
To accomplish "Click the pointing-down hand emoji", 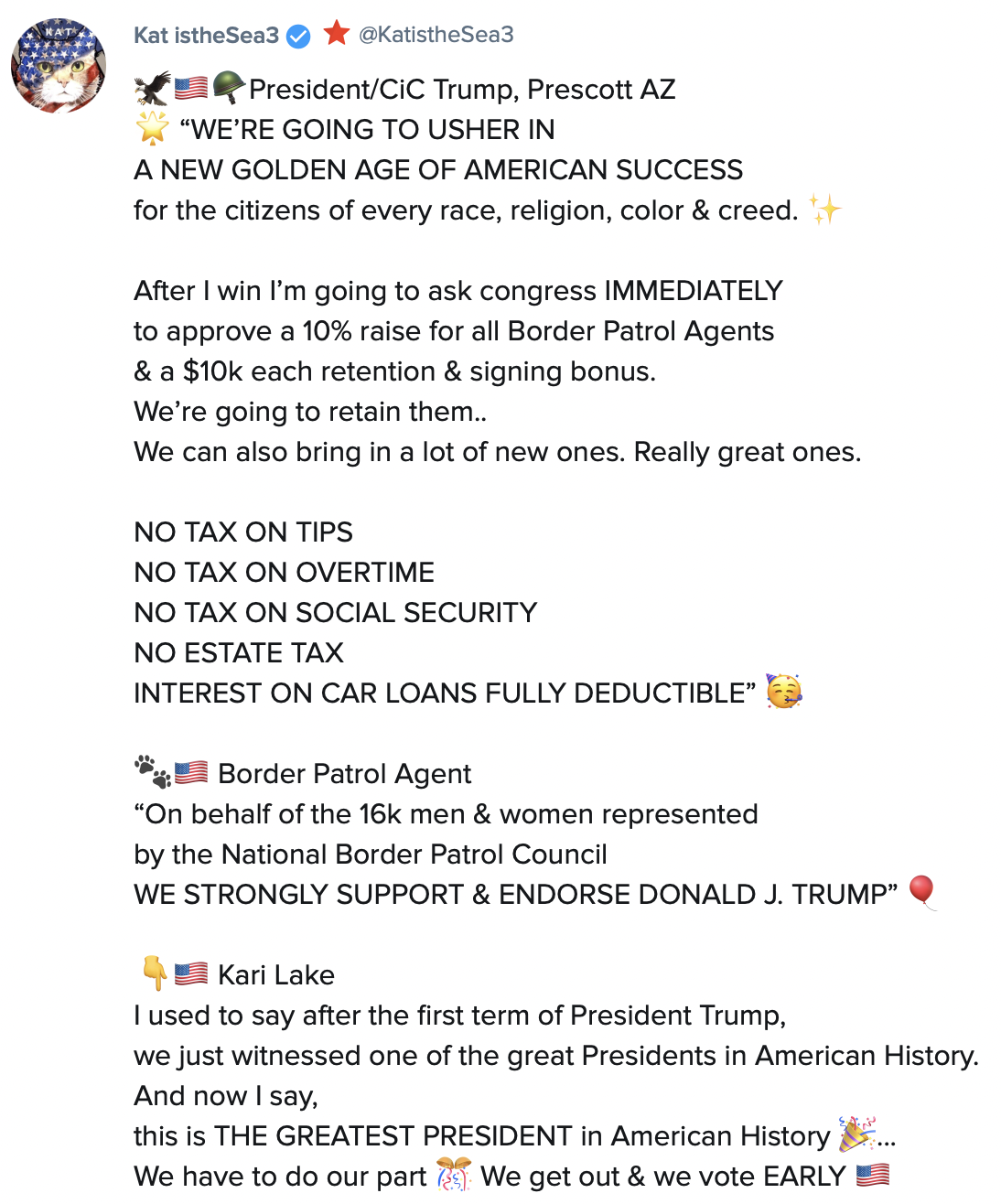I will 153,973.
